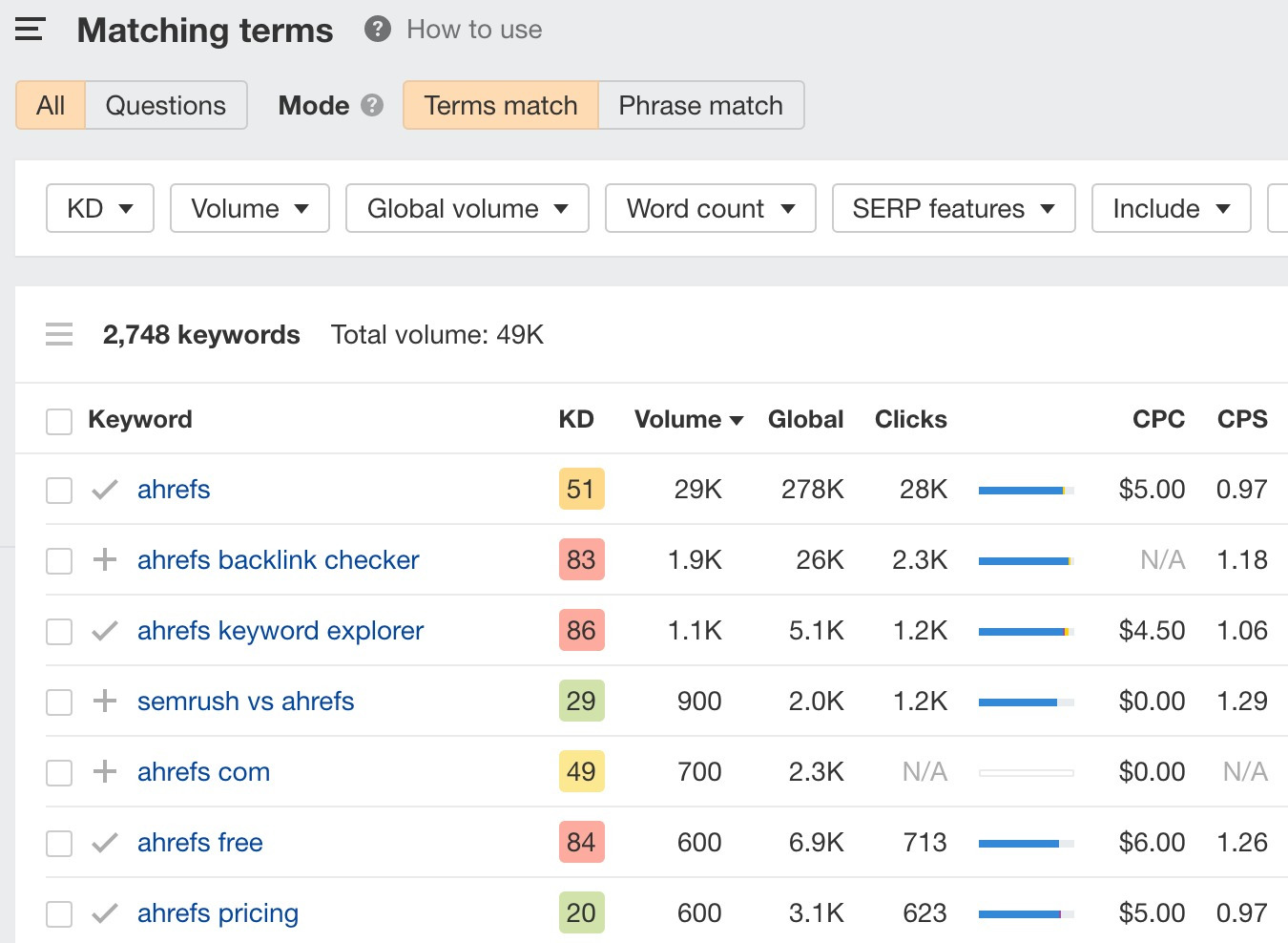Click the checkmark icon next to ahrefs keyword explorer
This screenshot has height=943, width=1288.
coord(104,631)
